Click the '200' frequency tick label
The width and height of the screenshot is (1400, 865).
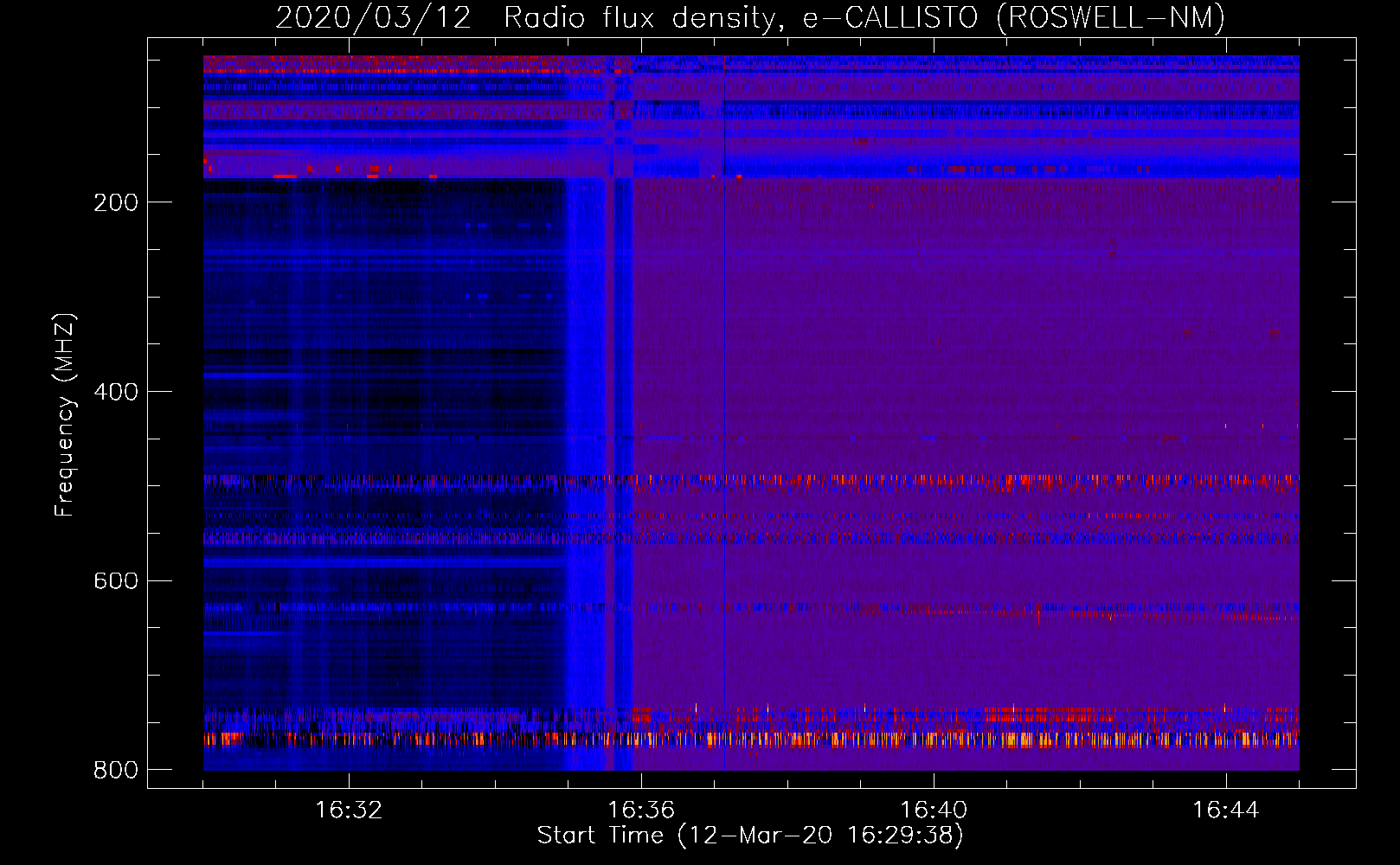116,202
